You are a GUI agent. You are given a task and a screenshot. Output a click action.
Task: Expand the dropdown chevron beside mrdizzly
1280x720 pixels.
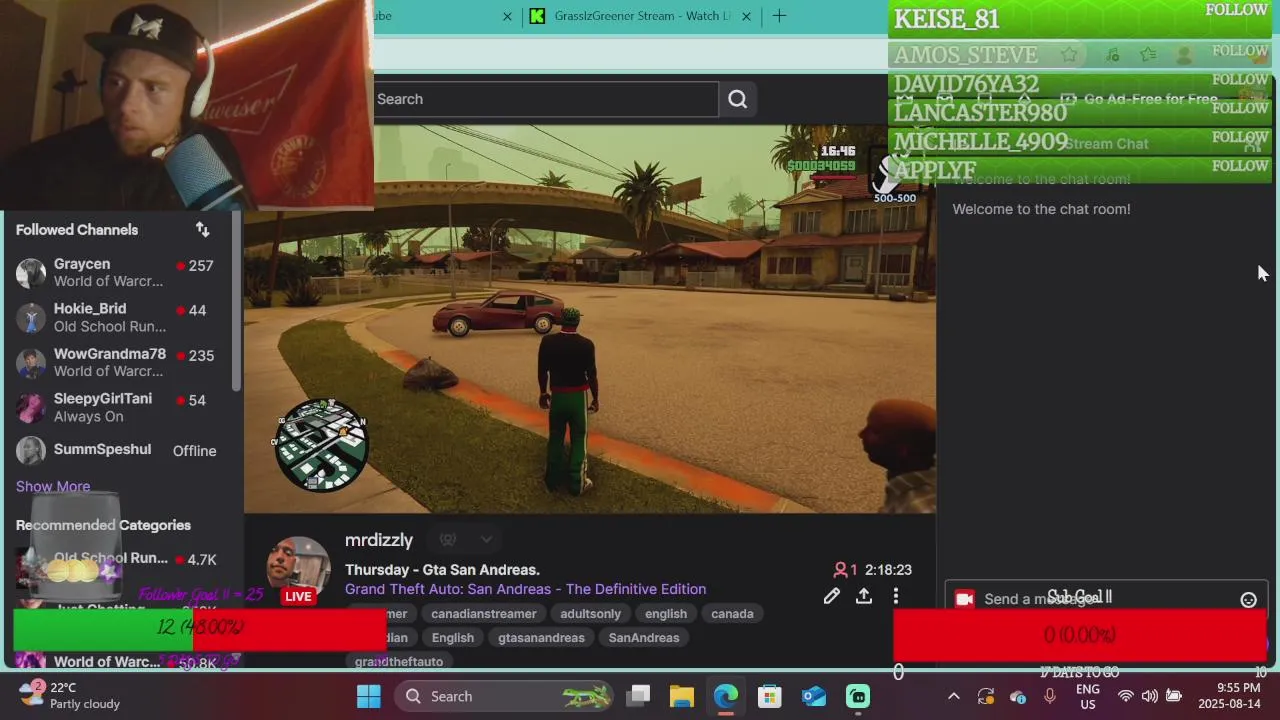486,540
